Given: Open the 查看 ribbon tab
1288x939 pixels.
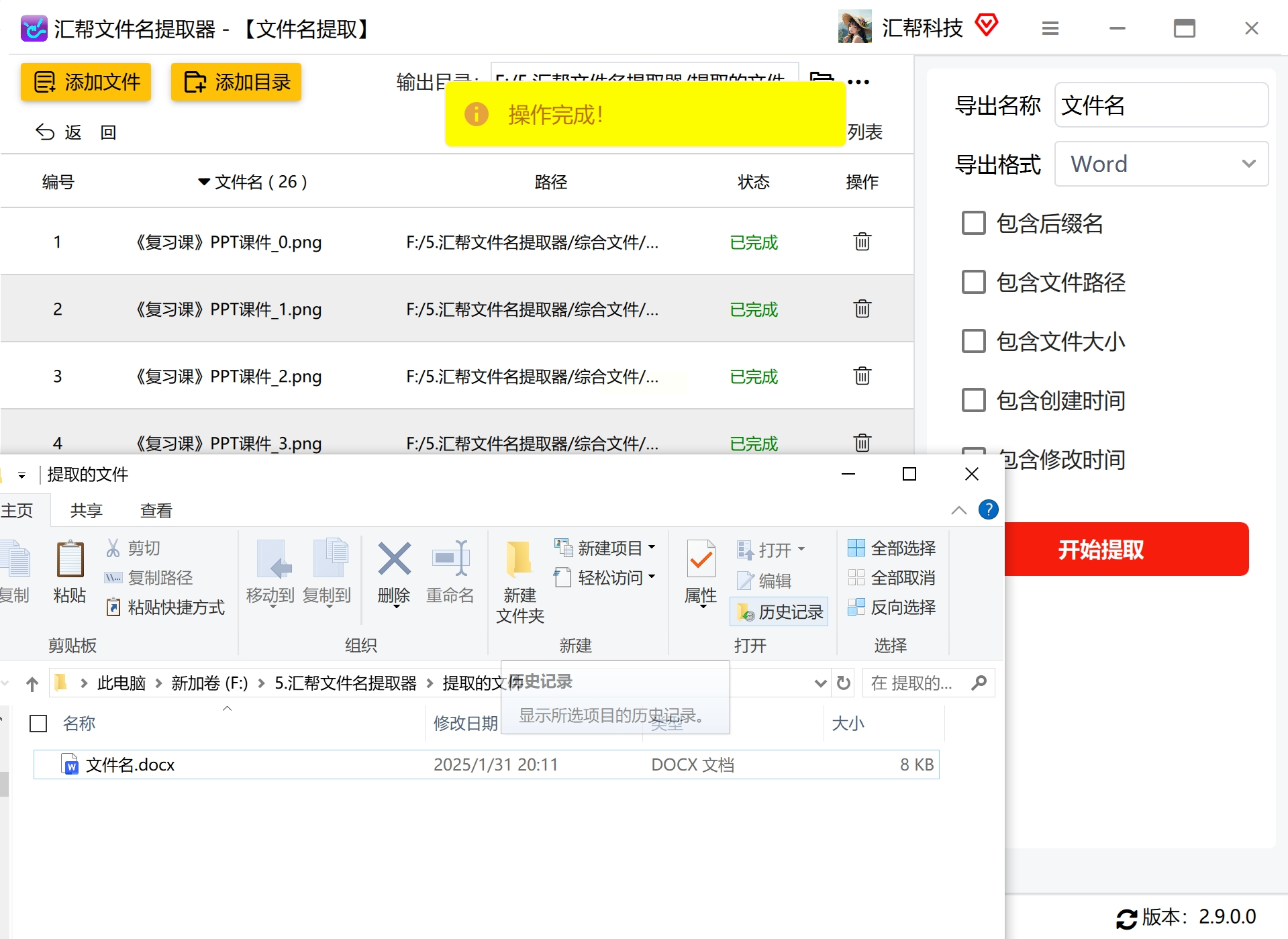Looking at the screenshot, I should coord(156,511).
